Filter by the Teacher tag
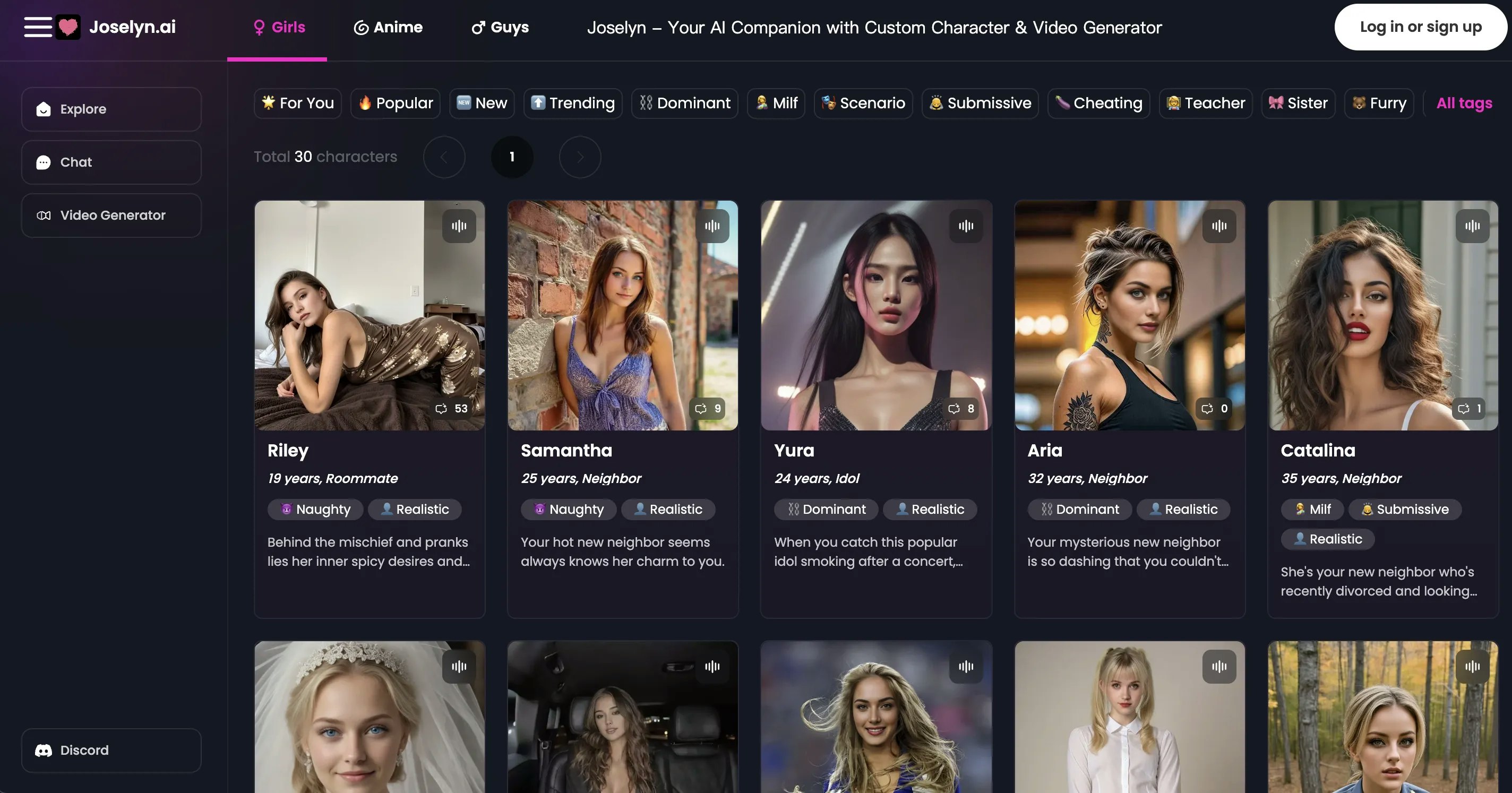 (1206, 104)
